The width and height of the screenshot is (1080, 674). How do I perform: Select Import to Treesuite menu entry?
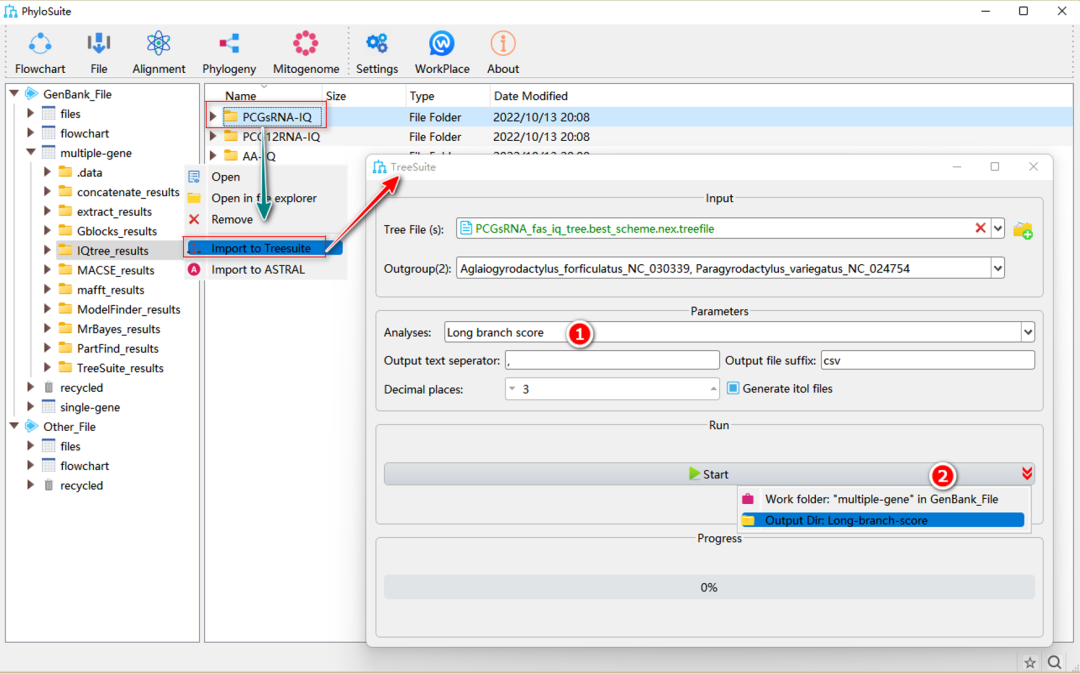coord(264,248)
